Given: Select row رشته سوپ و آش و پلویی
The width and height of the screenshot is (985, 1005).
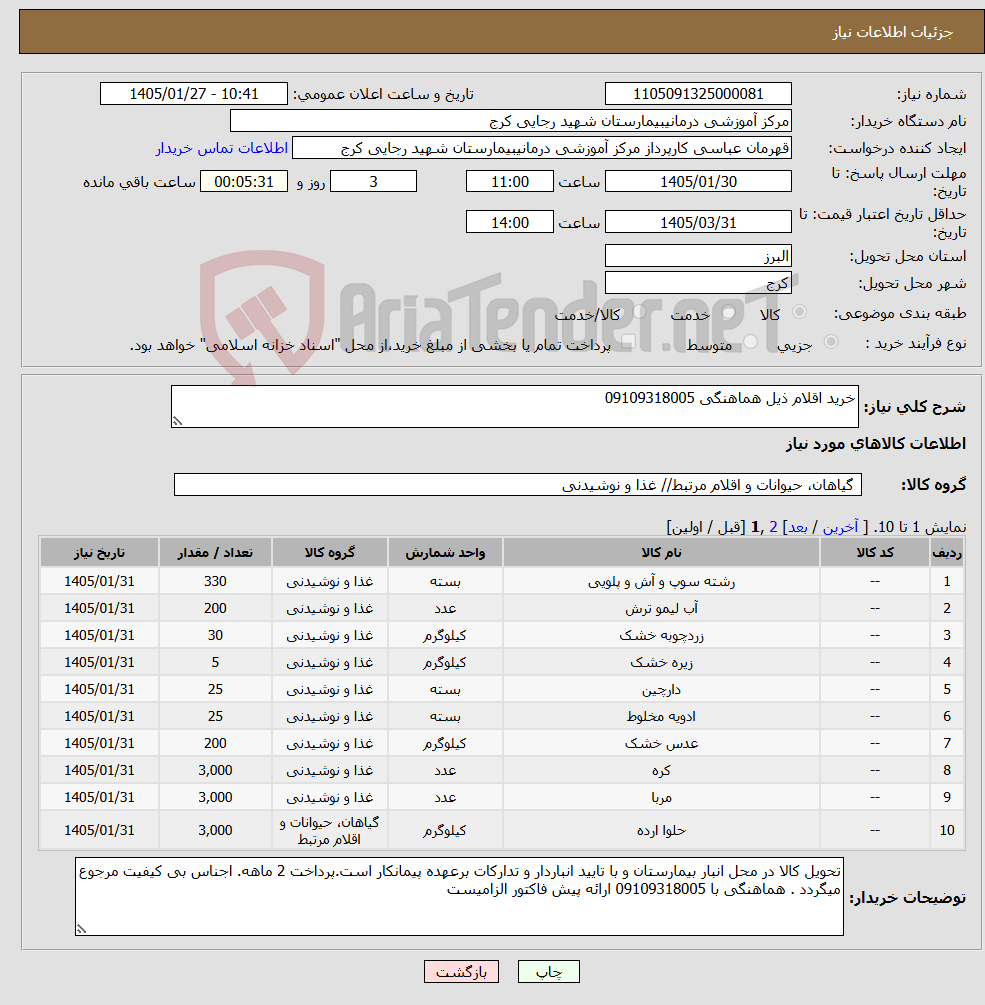Looking at the screenshot, I should pyautogui.click(x=501, y=581).
